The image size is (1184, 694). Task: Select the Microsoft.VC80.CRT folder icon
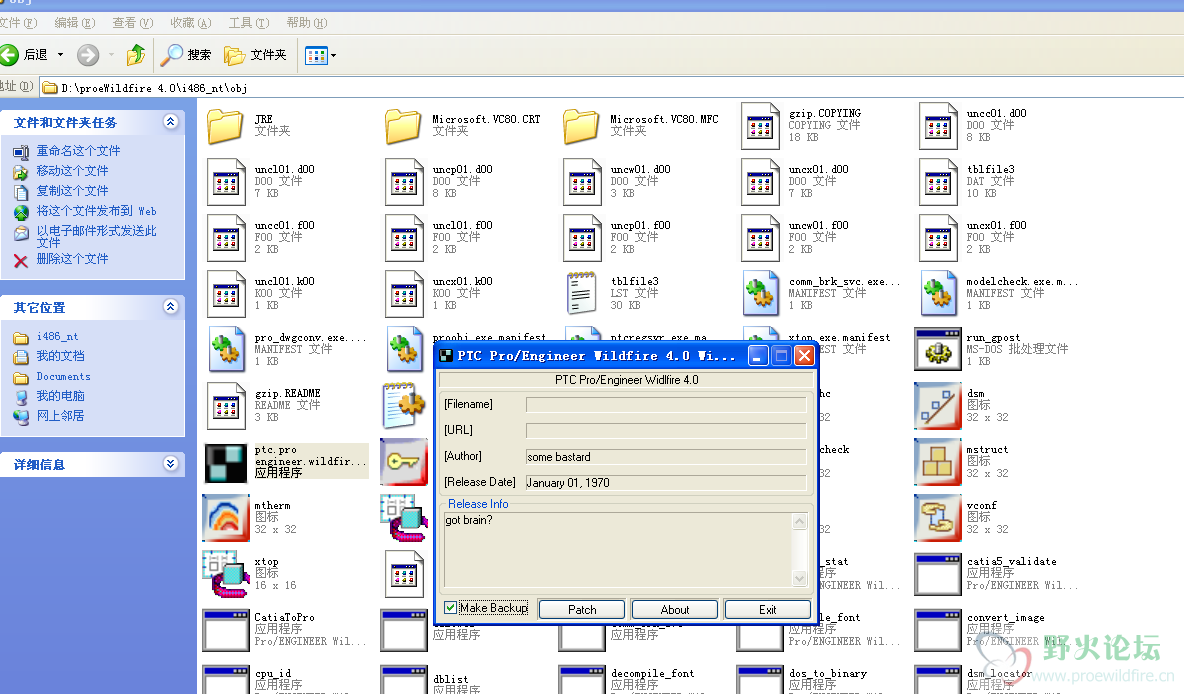click(x=403, y=126)
